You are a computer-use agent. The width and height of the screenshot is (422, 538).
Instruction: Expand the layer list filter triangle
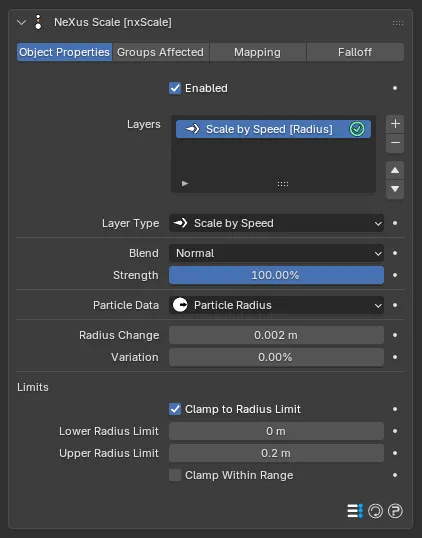click(x=185, y=184)
